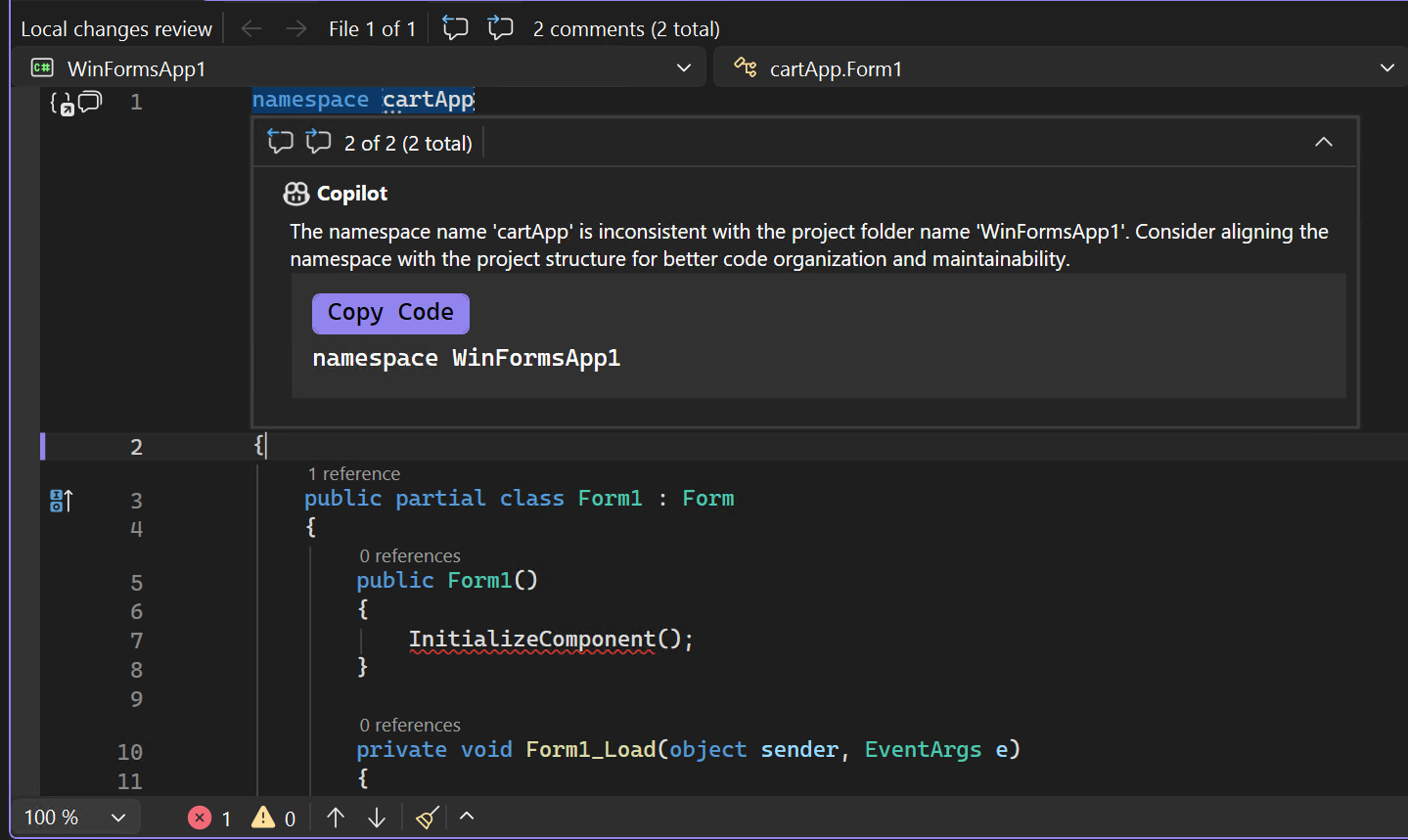Select the Copilot icon in the comment panel
Image resolution: width=1408 pixels, height=840 pixels.
click(x=295, y=193)
